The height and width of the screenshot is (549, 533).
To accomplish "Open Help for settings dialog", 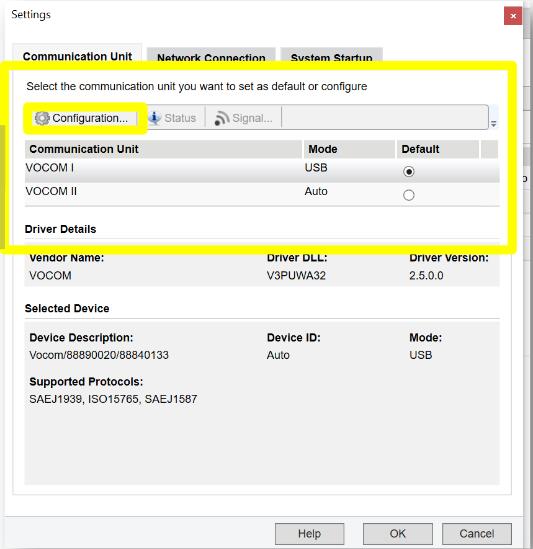I will (x=310, y=534).
